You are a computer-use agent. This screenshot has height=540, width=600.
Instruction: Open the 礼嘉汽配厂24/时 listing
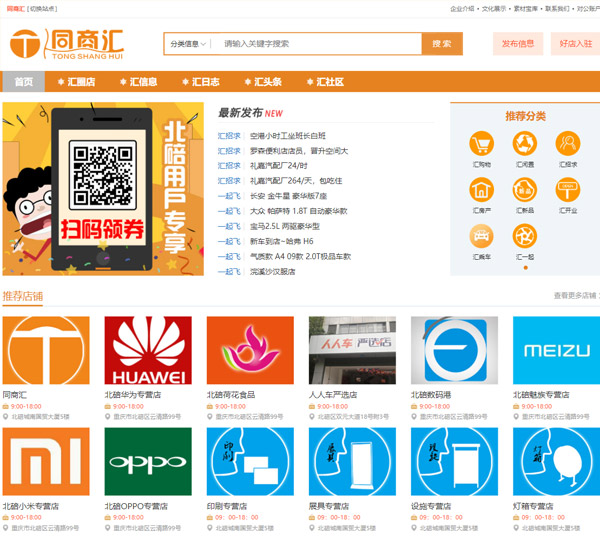click(x=279, y=166)
